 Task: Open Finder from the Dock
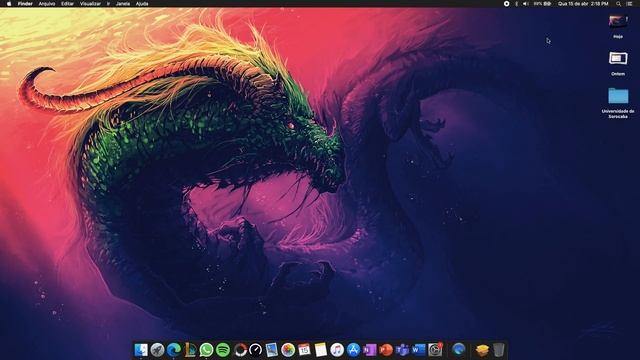pos(141,350)
